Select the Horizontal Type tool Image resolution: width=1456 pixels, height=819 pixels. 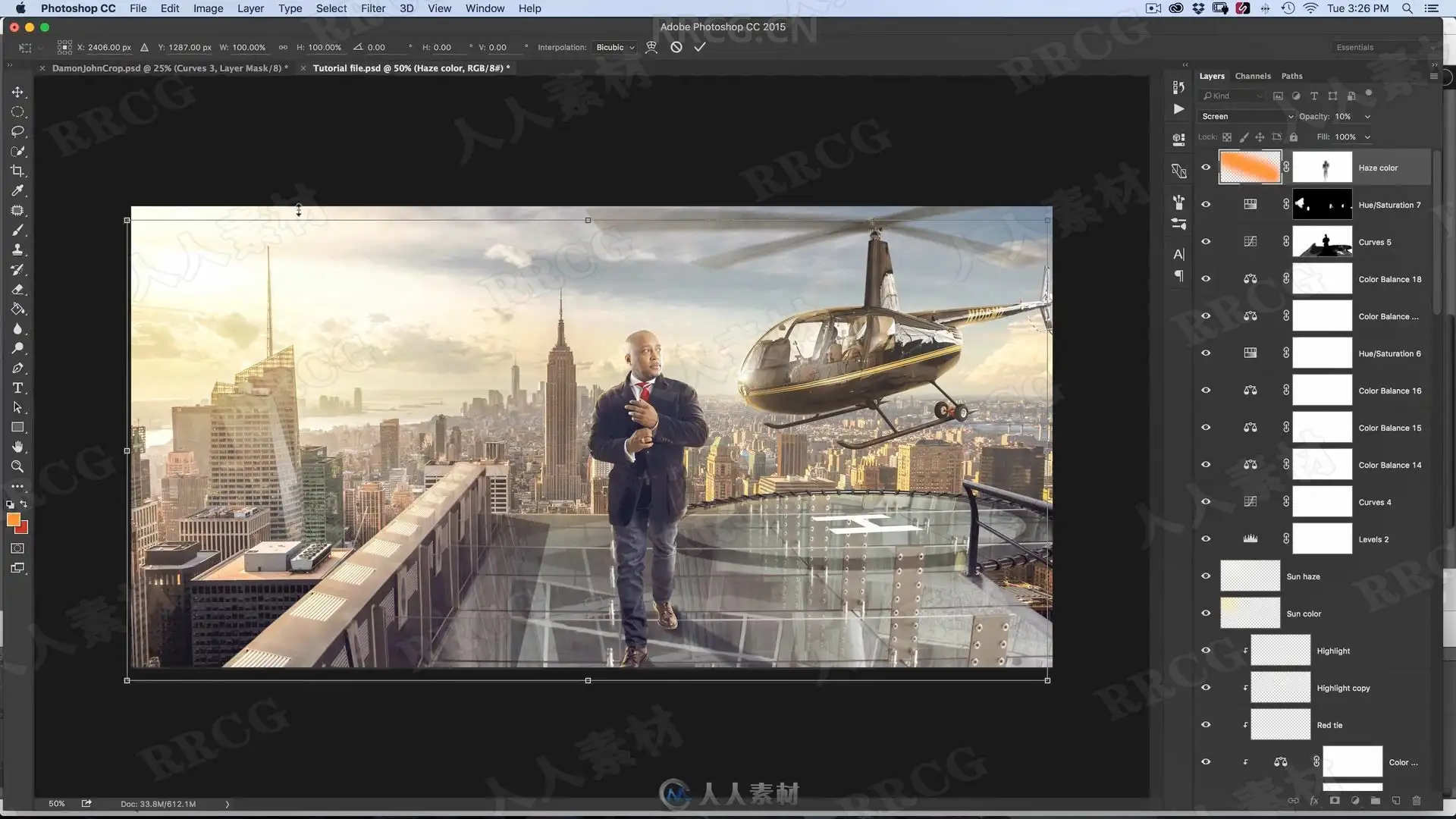(17, 388)
